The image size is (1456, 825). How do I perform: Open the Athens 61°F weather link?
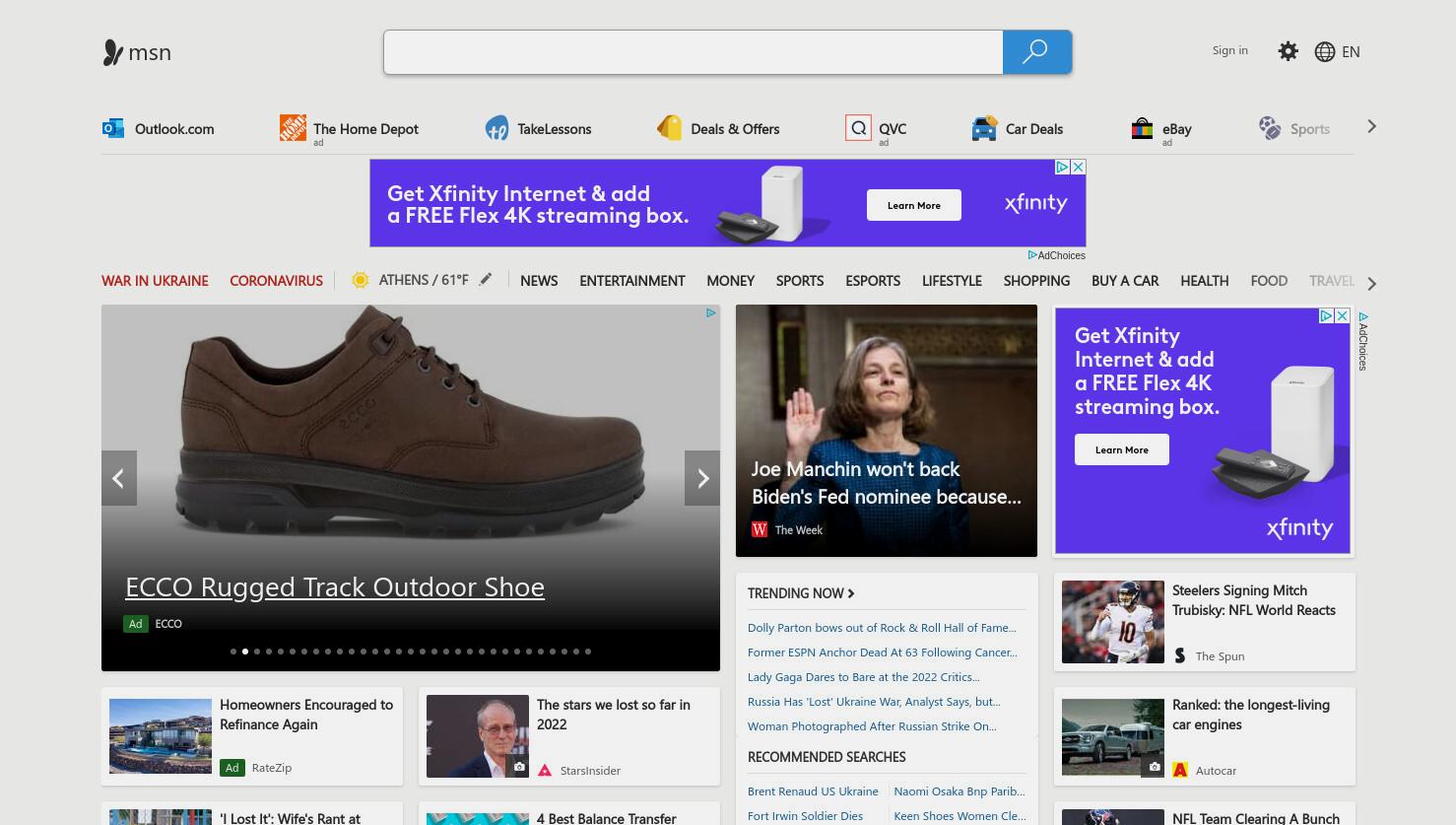424,280
